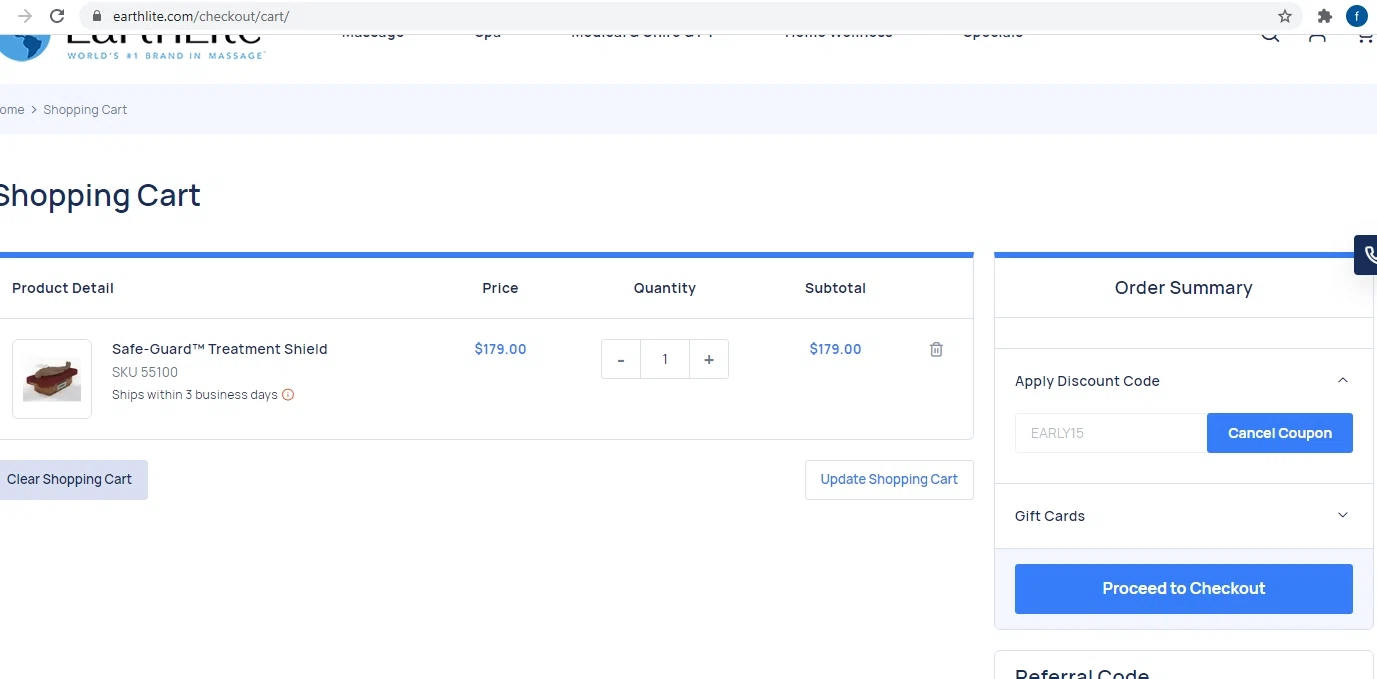The image size is (1377, 679).
Task: Collapse the Apply Discount Code section
Action: coord(1343,380)
